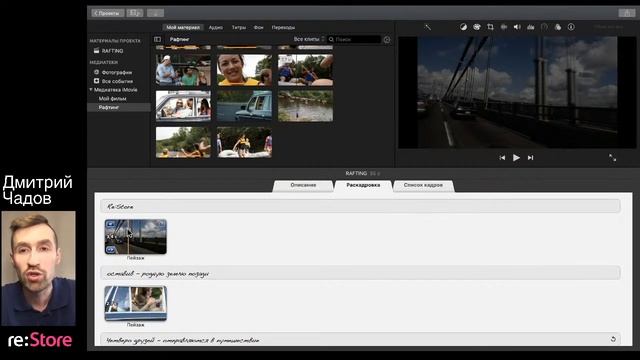Screen dimensions: 640x360
Task: Select clip of man in white cap
Action: pyautogui.click(x=183, y=70)
